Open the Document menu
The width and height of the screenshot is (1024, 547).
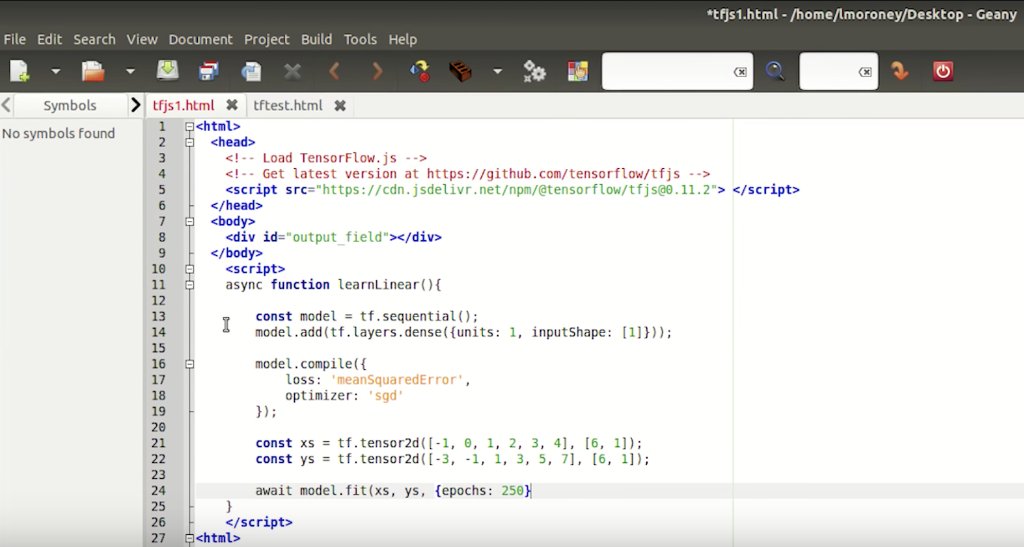(x=200, y=39)
